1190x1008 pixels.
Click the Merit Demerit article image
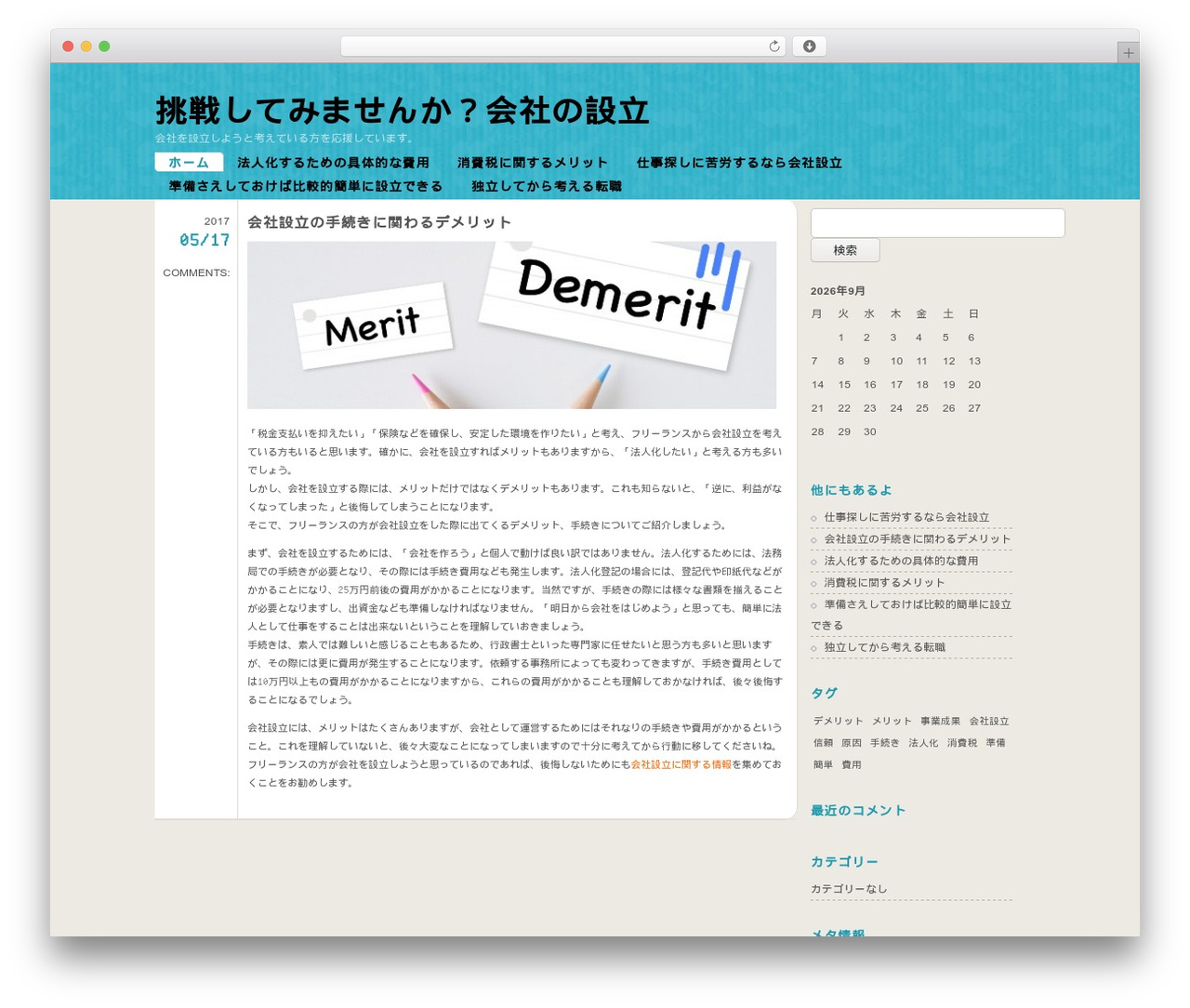tap(511, 325)
